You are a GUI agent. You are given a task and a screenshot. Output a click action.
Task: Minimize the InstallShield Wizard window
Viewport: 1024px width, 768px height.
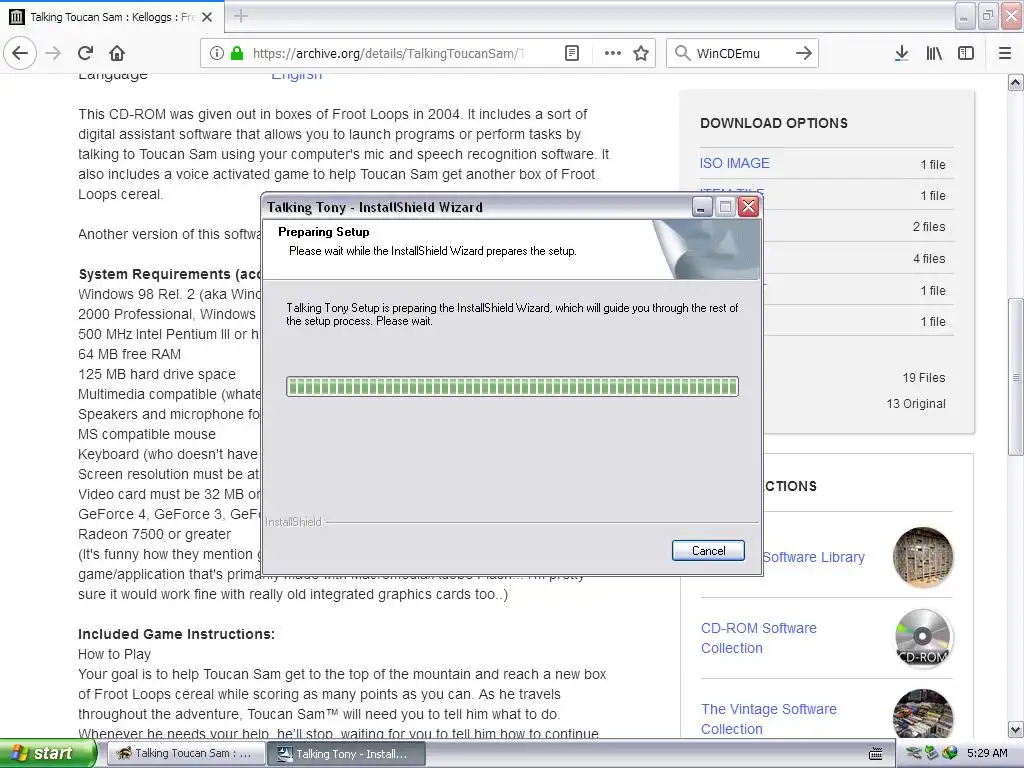coord(702,207)
